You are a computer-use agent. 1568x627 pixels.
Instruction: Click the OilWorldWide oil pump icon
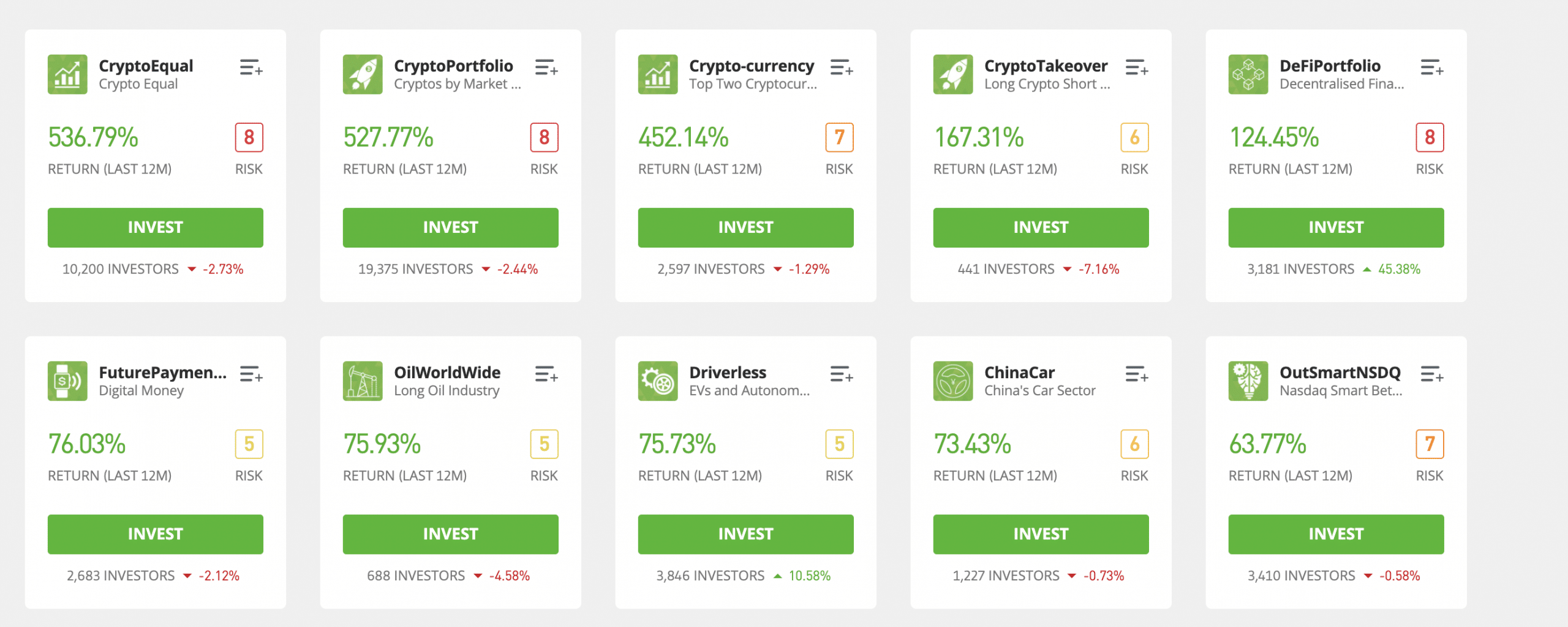(x=363, y=381)
